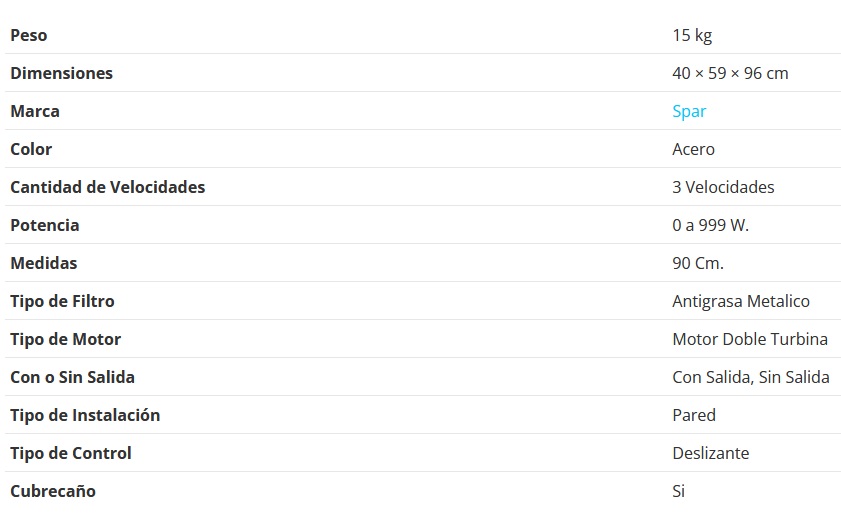Click the Acero color value

tap(693, 149)
